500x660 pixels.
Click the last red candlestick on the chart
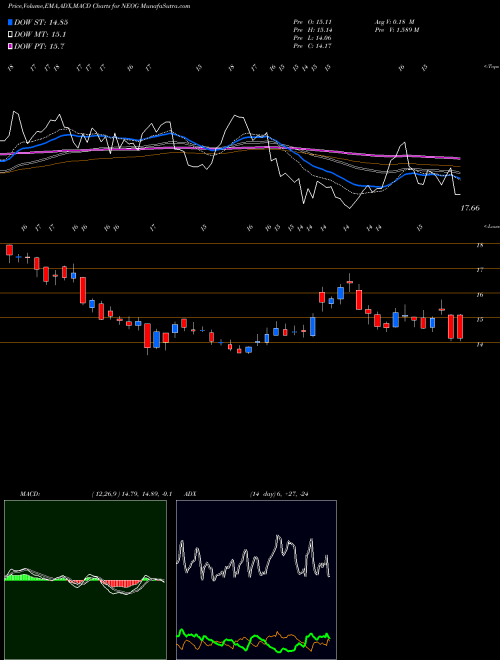tap(460, 327)
